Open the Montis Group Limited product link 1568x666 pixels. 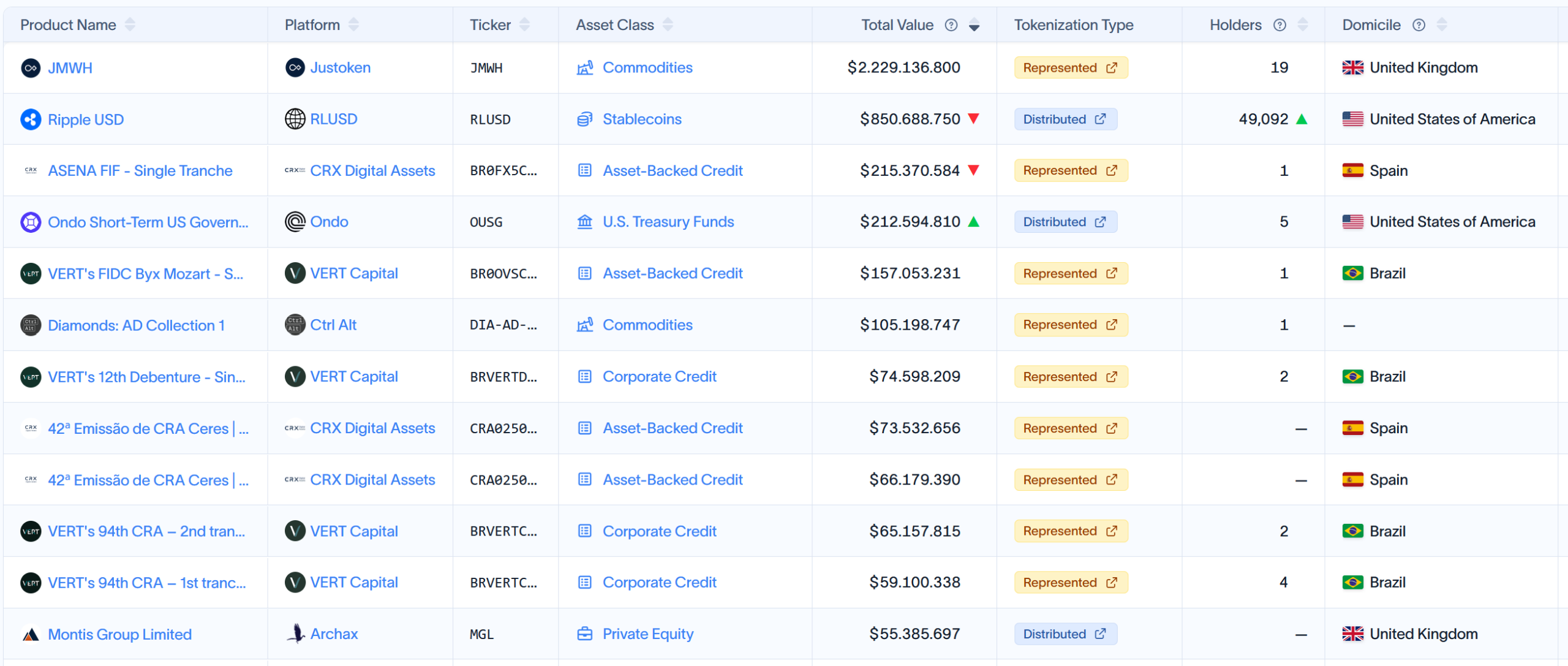point(120,634)
